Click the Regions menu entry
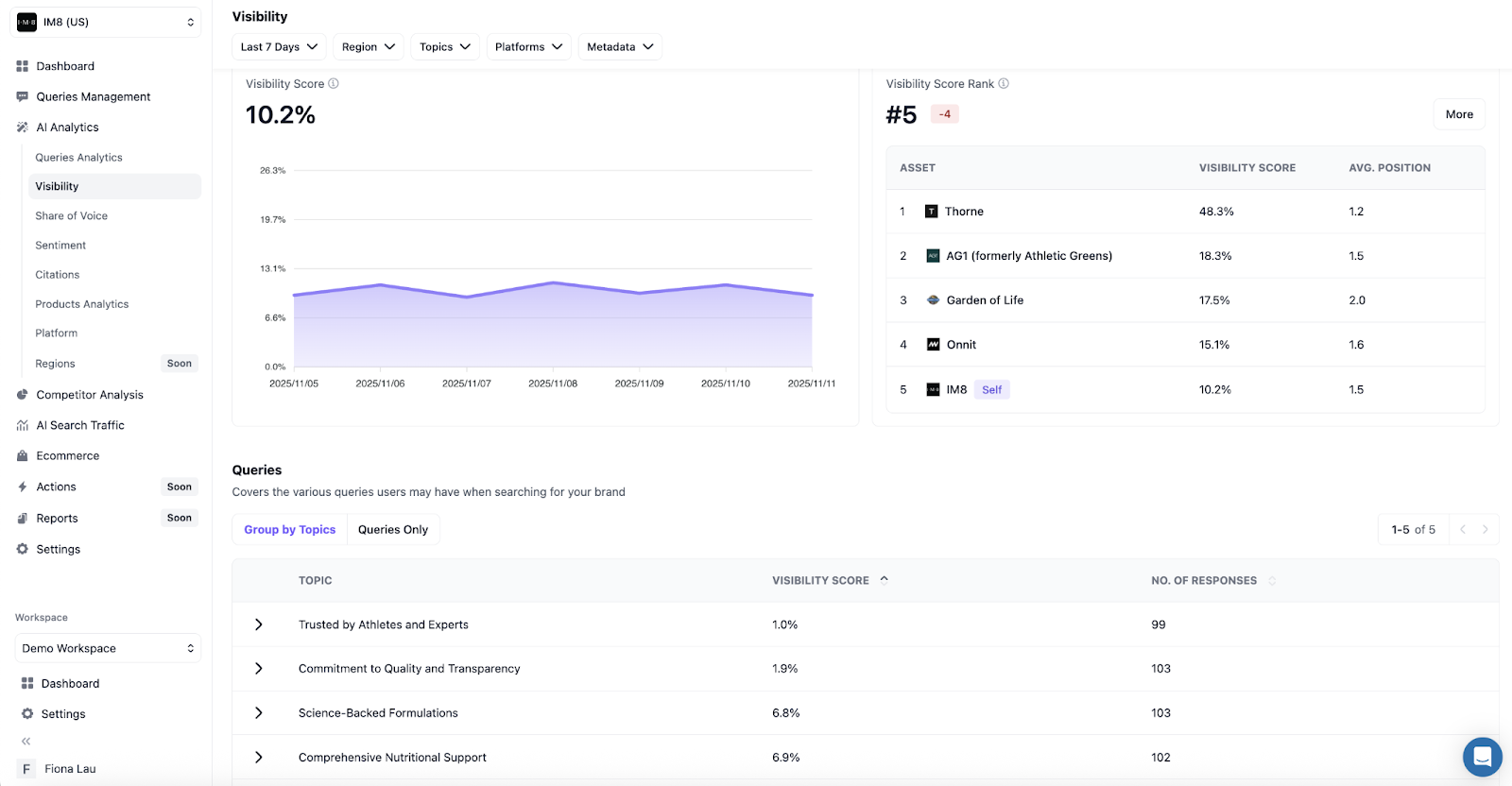The image size is (1512, 786). click(x=55, y=364)
